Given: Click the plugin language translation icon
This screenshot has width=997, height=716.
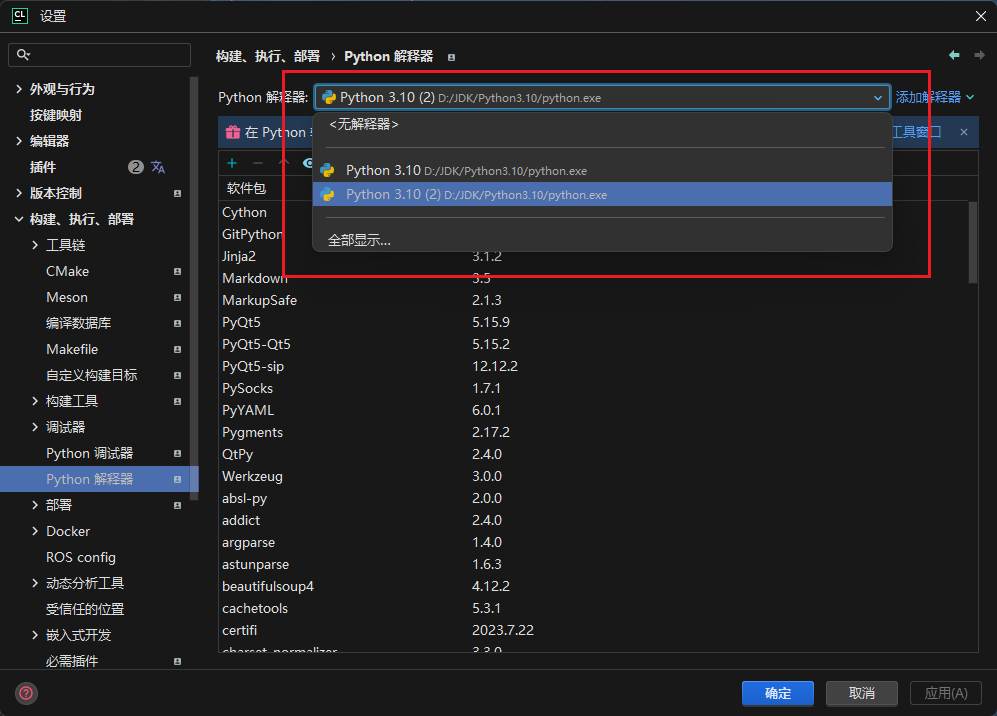Looking at the screenshot, I should click(158, 167).
